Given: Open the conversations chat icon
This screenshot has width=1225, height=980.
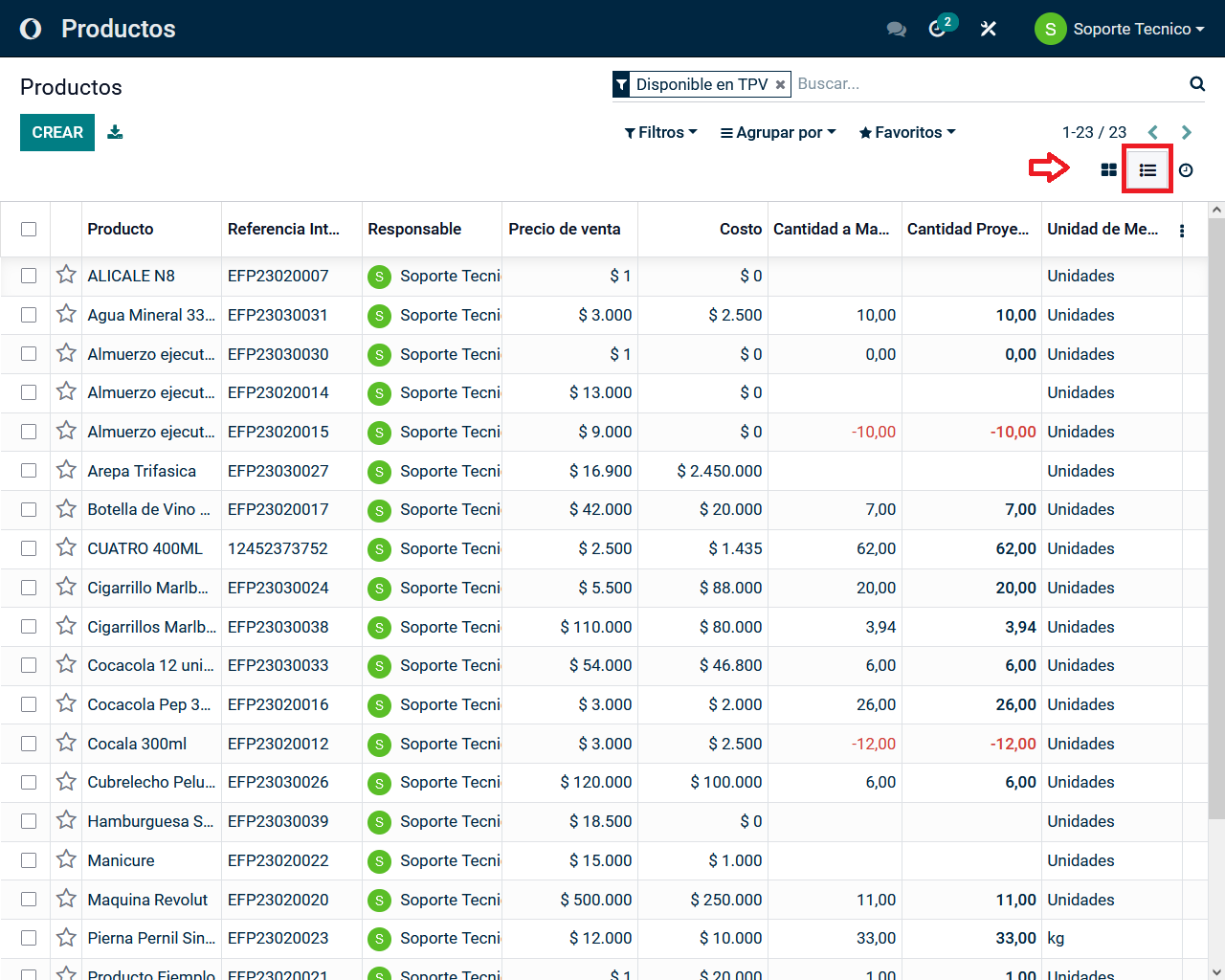Looking at the screenshot, I should tap(896, 29).
